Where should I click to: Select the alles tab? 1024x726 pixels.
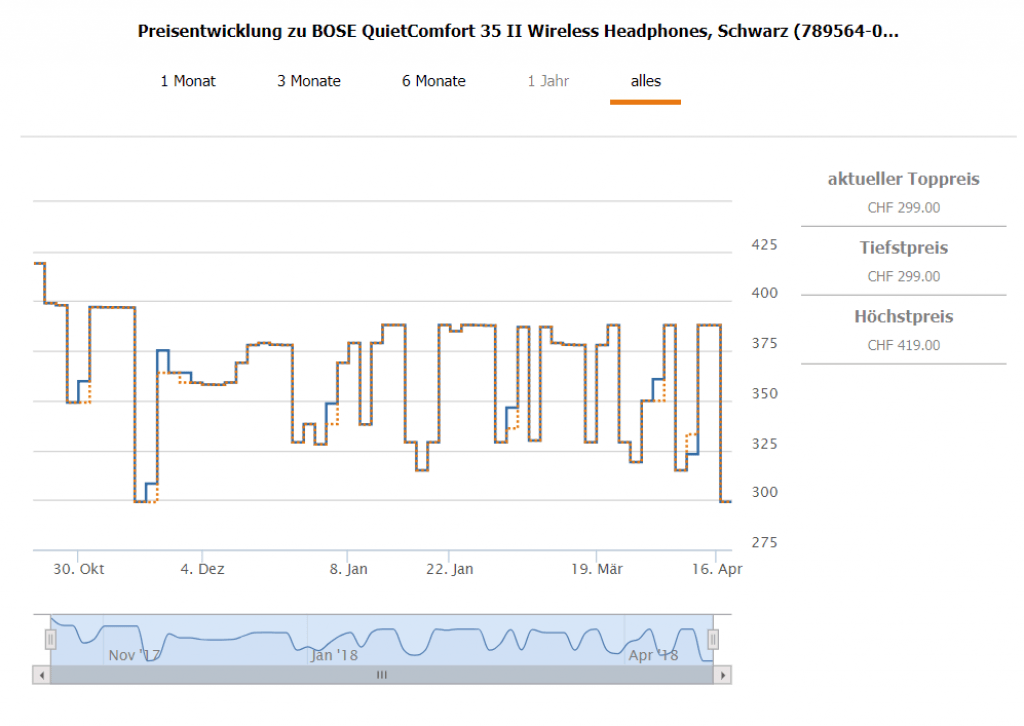pos(645,81)
